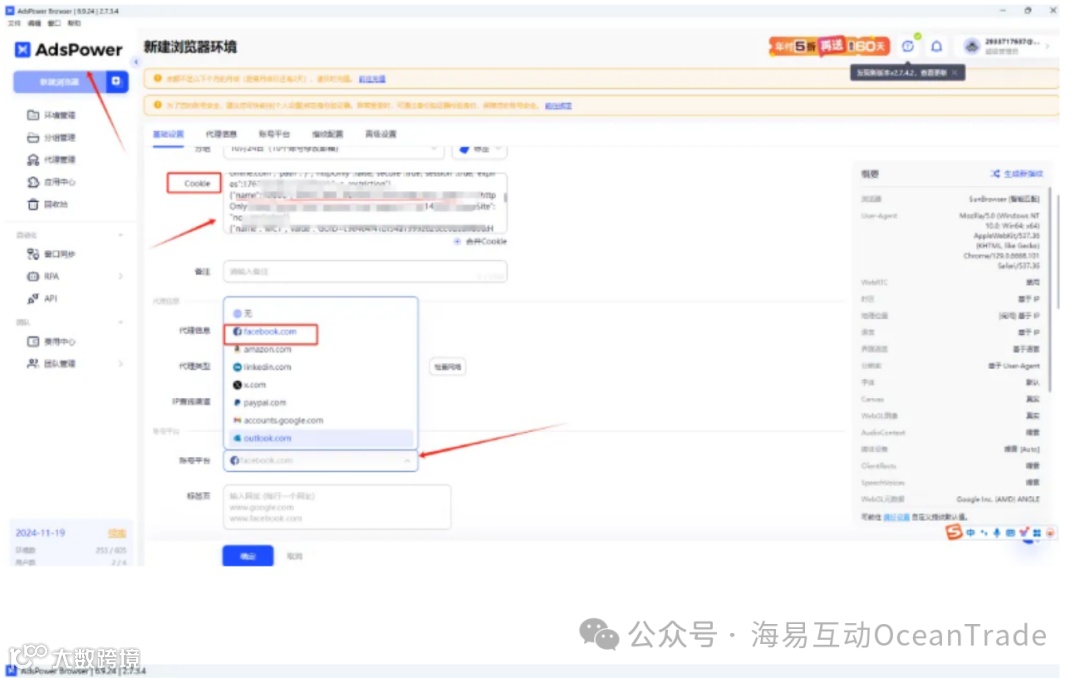
Task: Open the group selection dropdown above Cookie
Action: [333, 149]
